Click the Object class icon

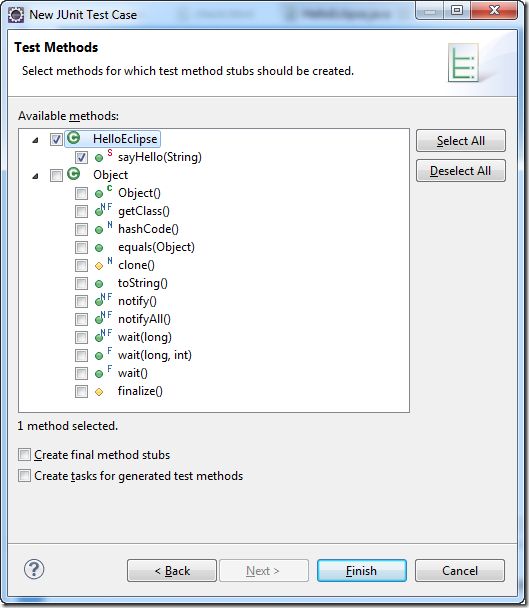(x=74, y=174)
